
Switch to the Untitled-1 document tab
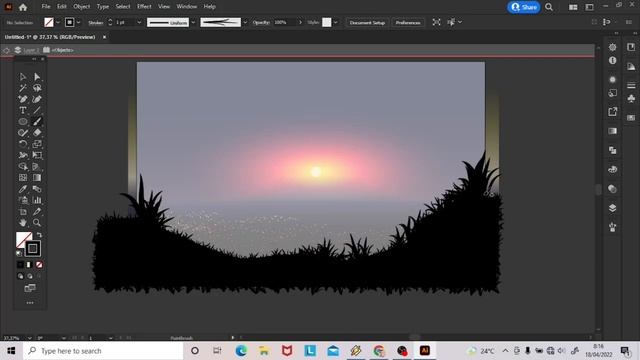pyautogui.click(x=50, y=37)
